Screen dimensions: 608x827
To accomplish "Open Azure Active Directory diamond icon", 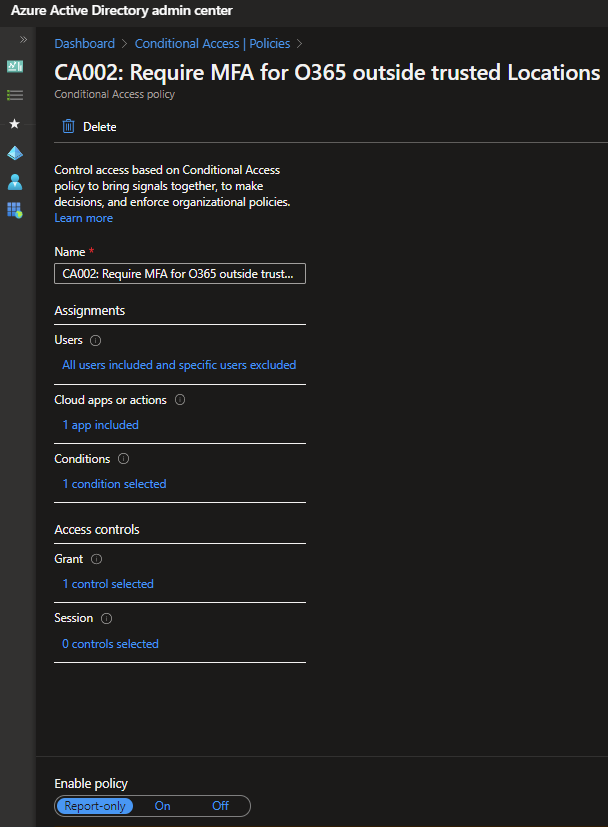I will pos(15,153).
